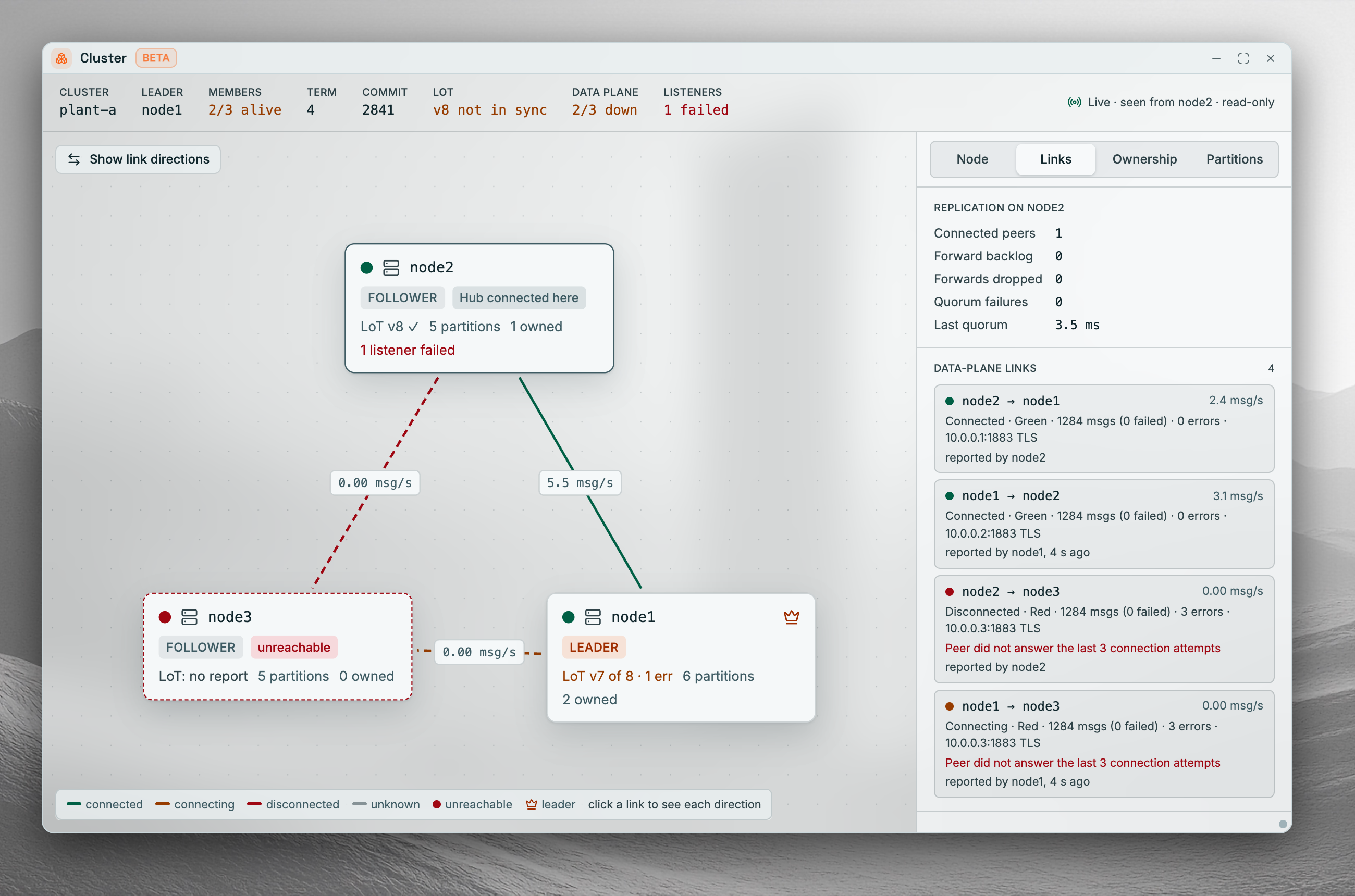Viewport: 1355px width, 896px height.
Task: Open the Partitions tab
Action: [x=1234, y=159]
